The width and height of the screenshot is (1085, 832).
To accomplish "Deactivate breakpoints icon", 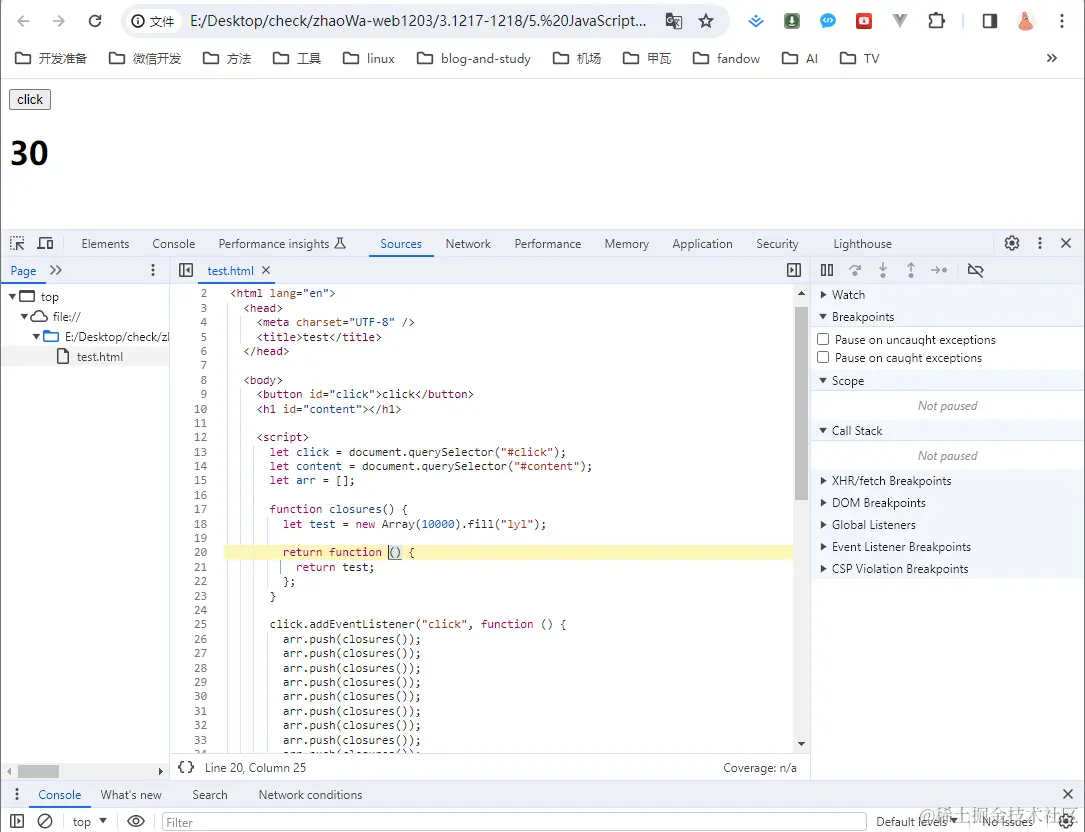I will click(975, 270).
